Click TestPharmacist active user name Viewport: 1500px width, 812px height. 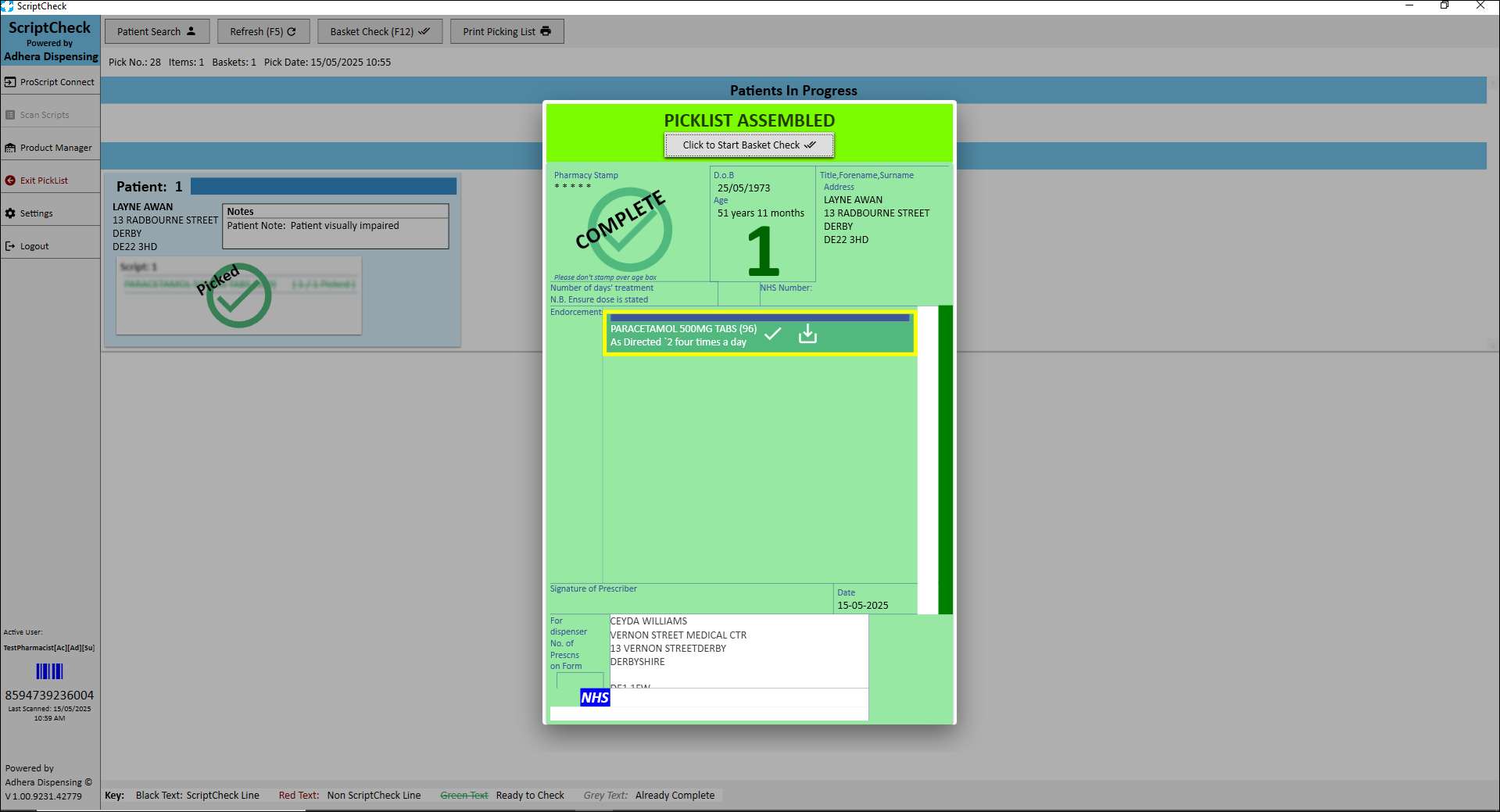coord(49,648)
